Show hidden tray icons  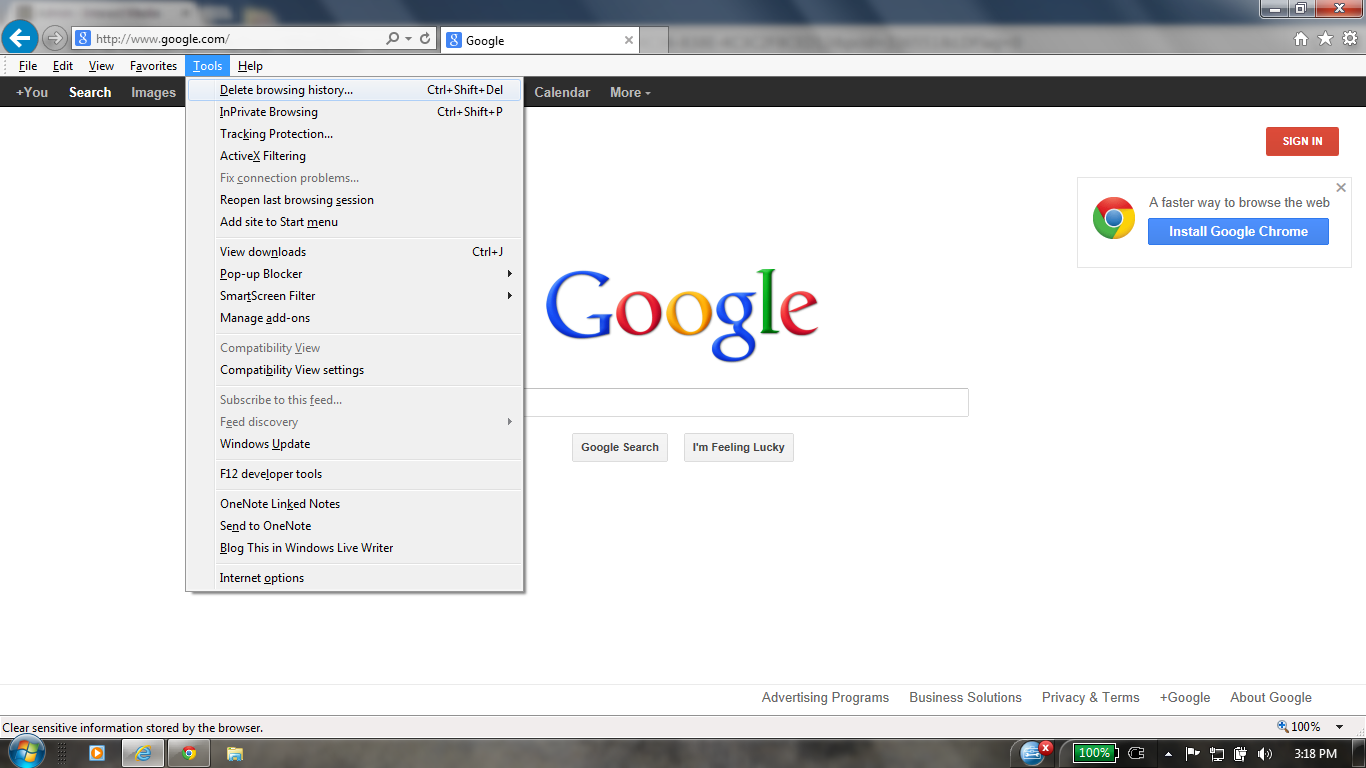tap(1168, 753)
